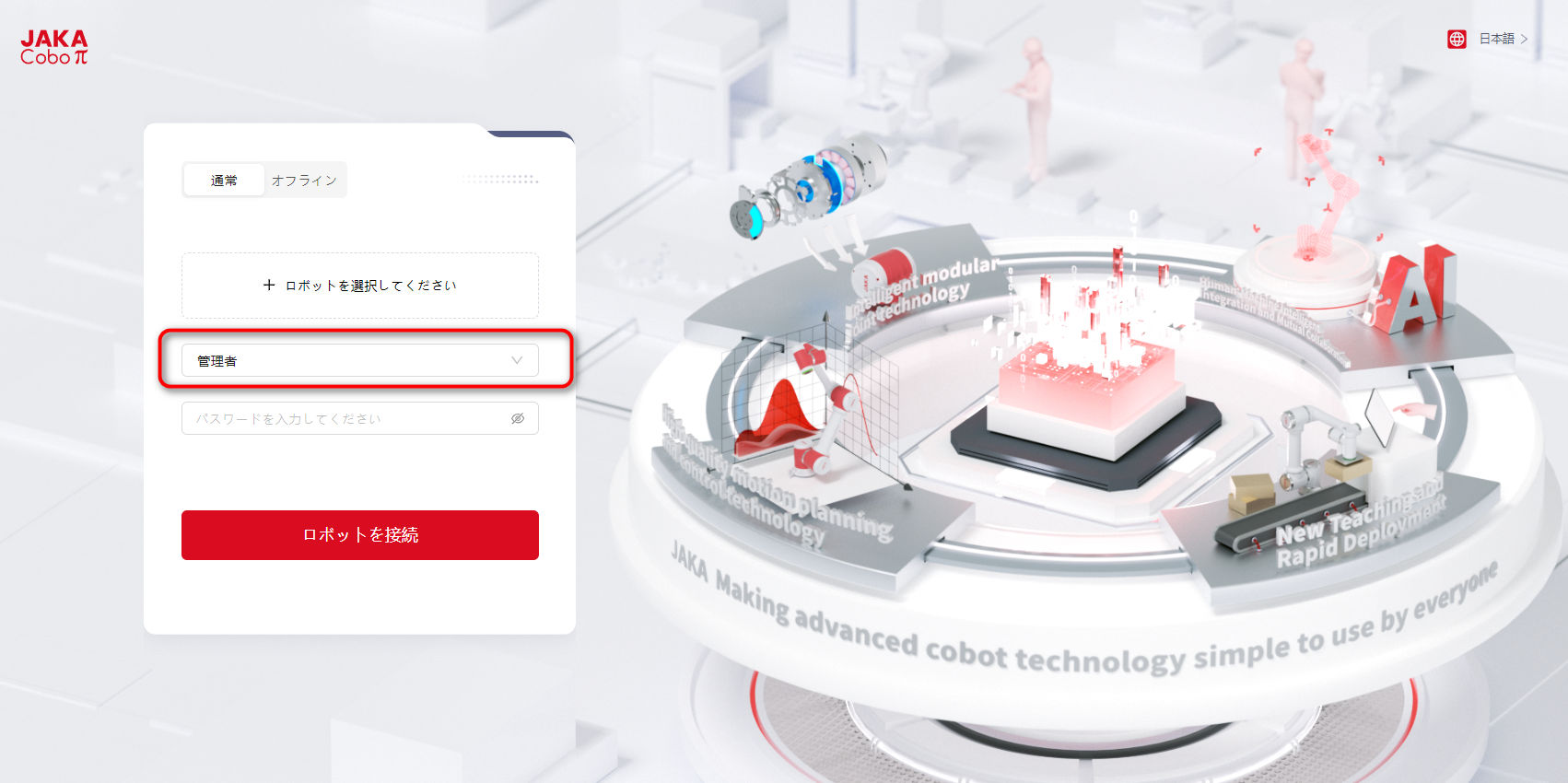Click the glowing chip in the platform center
This screenshot has height=783, width=1568.
1085,387
